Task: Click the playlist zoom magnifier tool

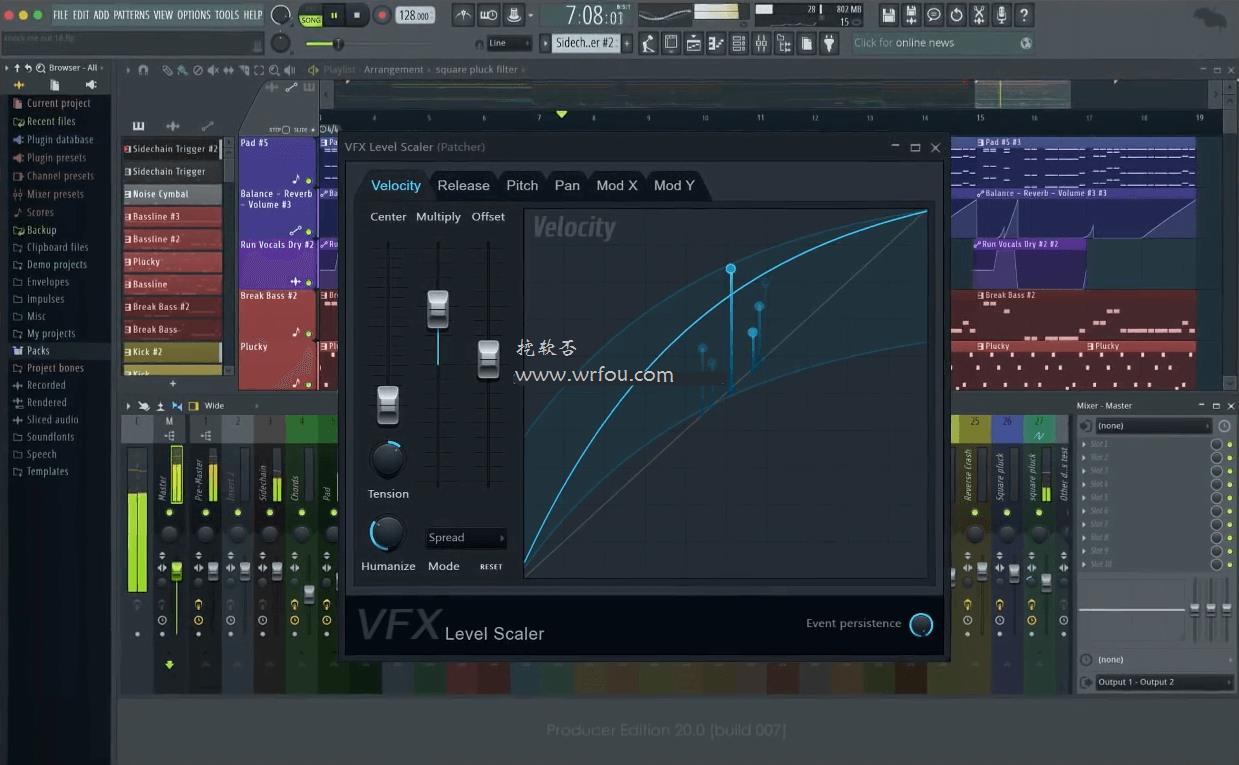Action: [274, 70]
